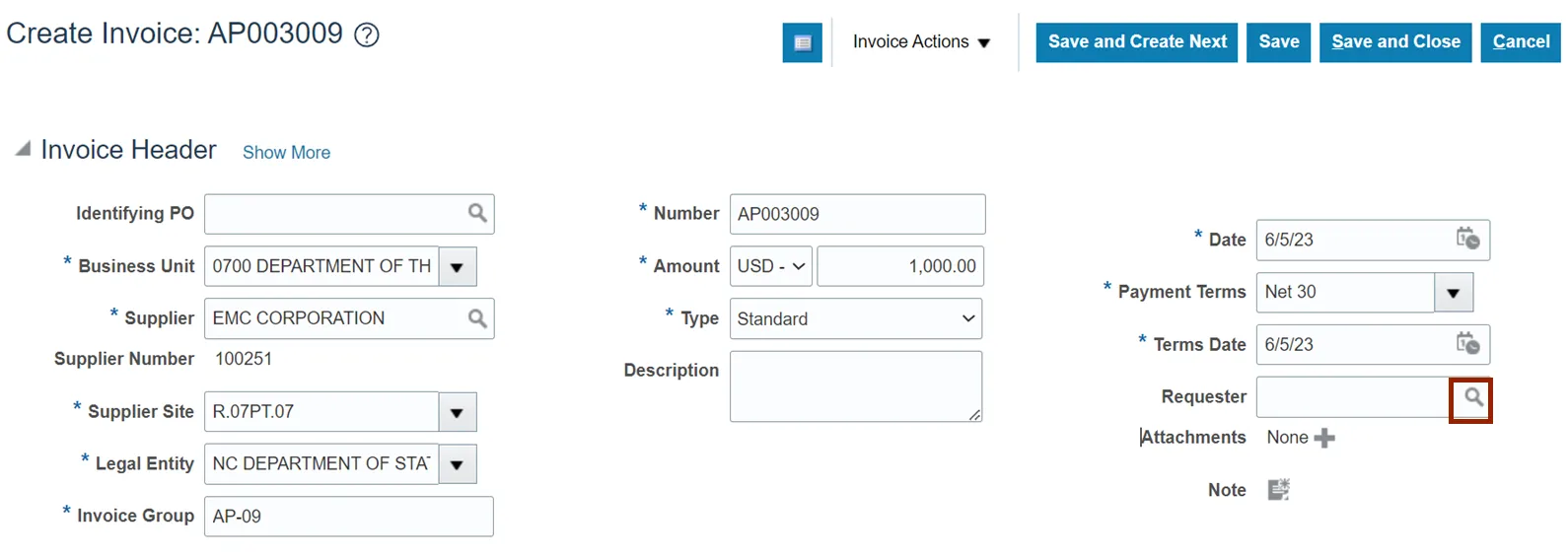The height and width of the screenshot is (557, 1568).
Task: Expand the Business Unit dropdown
Action: click(458, 267)
